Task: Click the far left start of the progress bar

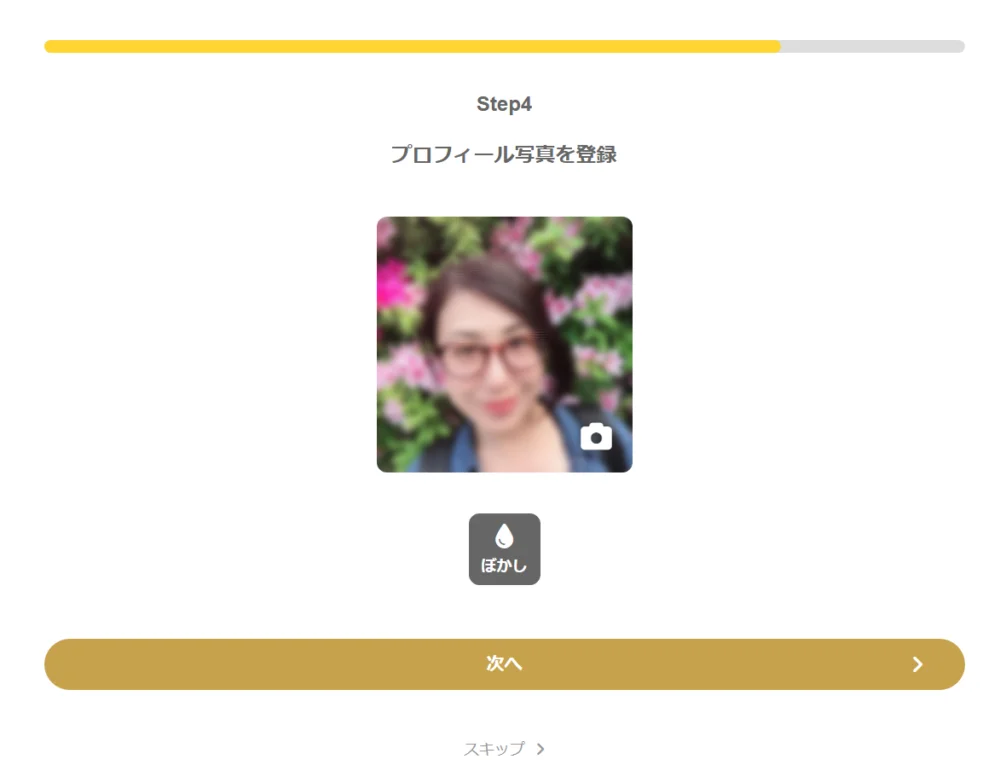Action: click(50, 47)
